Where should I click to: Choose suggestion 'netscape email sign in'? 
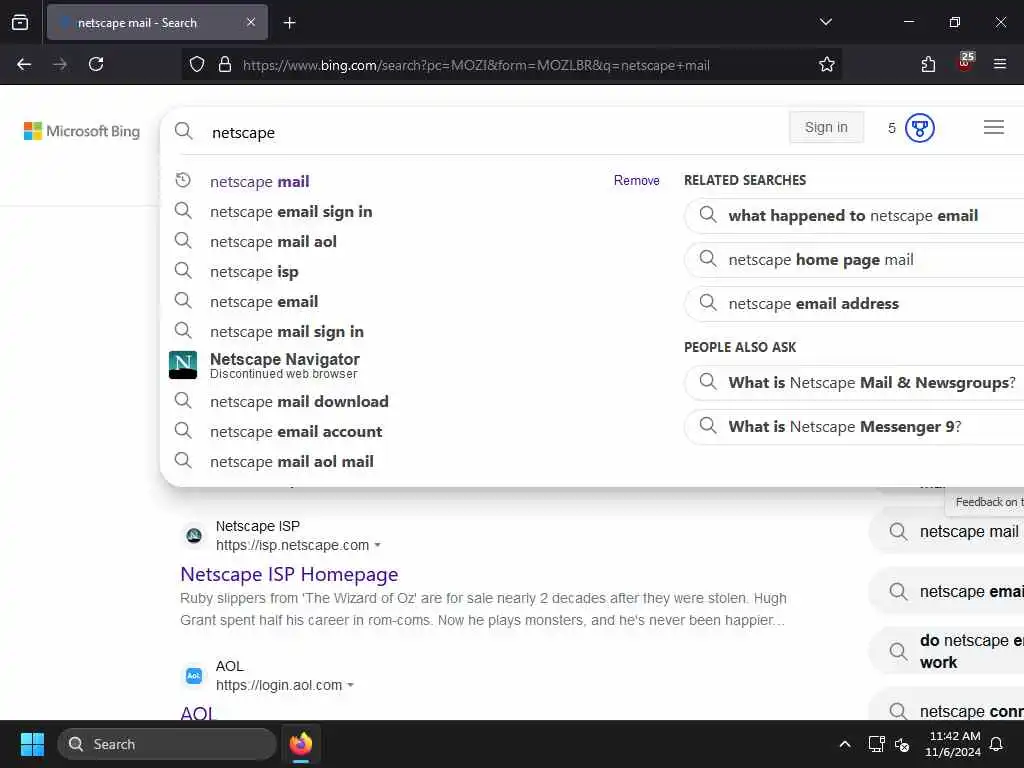coord(291,212)
